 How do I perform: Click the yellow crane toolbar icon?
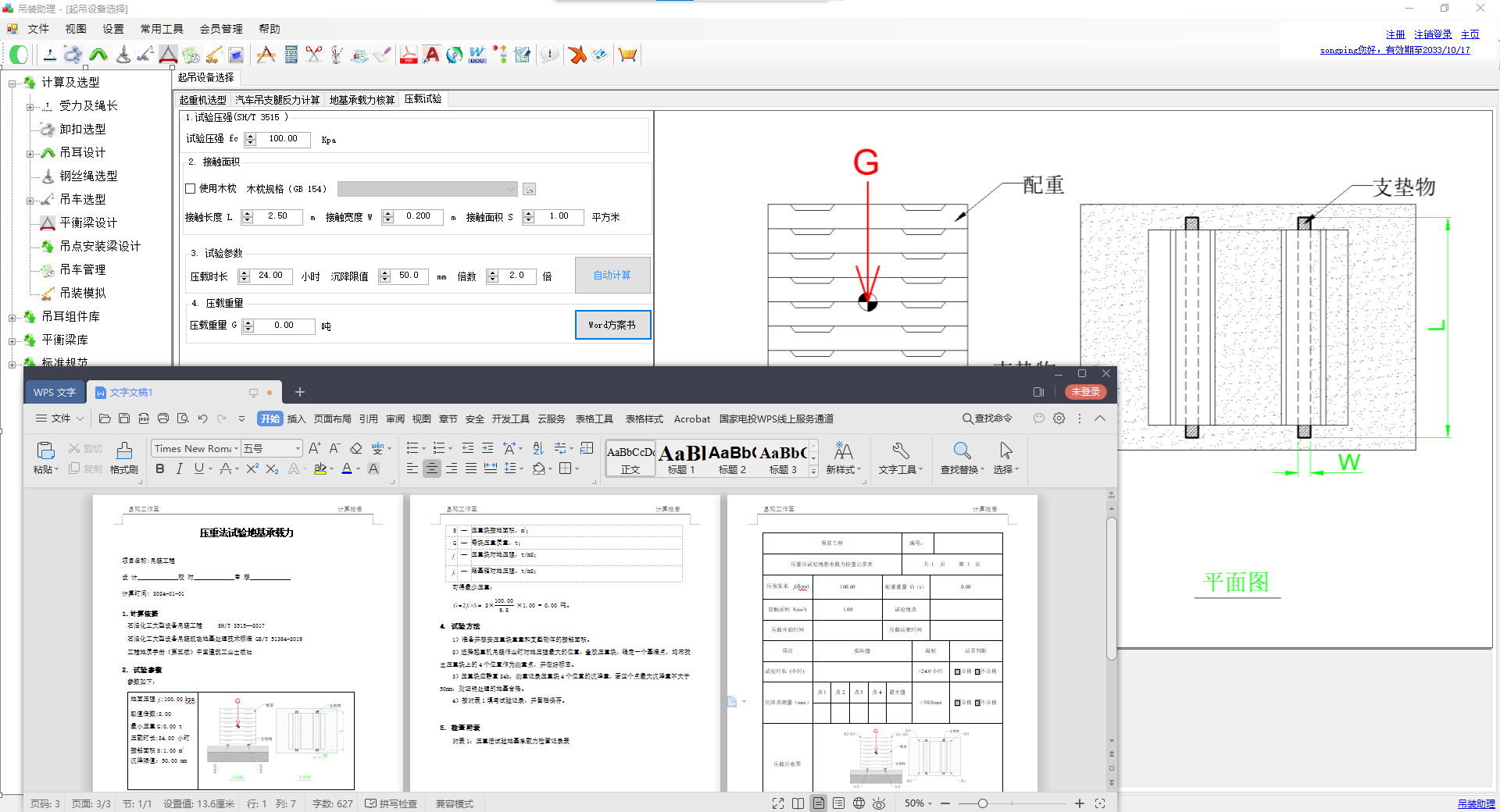pyautogui.click(x=213, y=55)
